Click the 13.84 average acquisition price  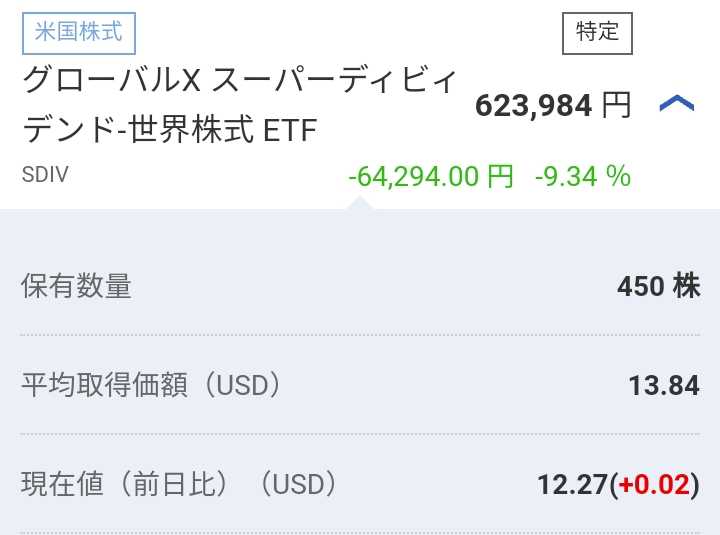(663, 385)
